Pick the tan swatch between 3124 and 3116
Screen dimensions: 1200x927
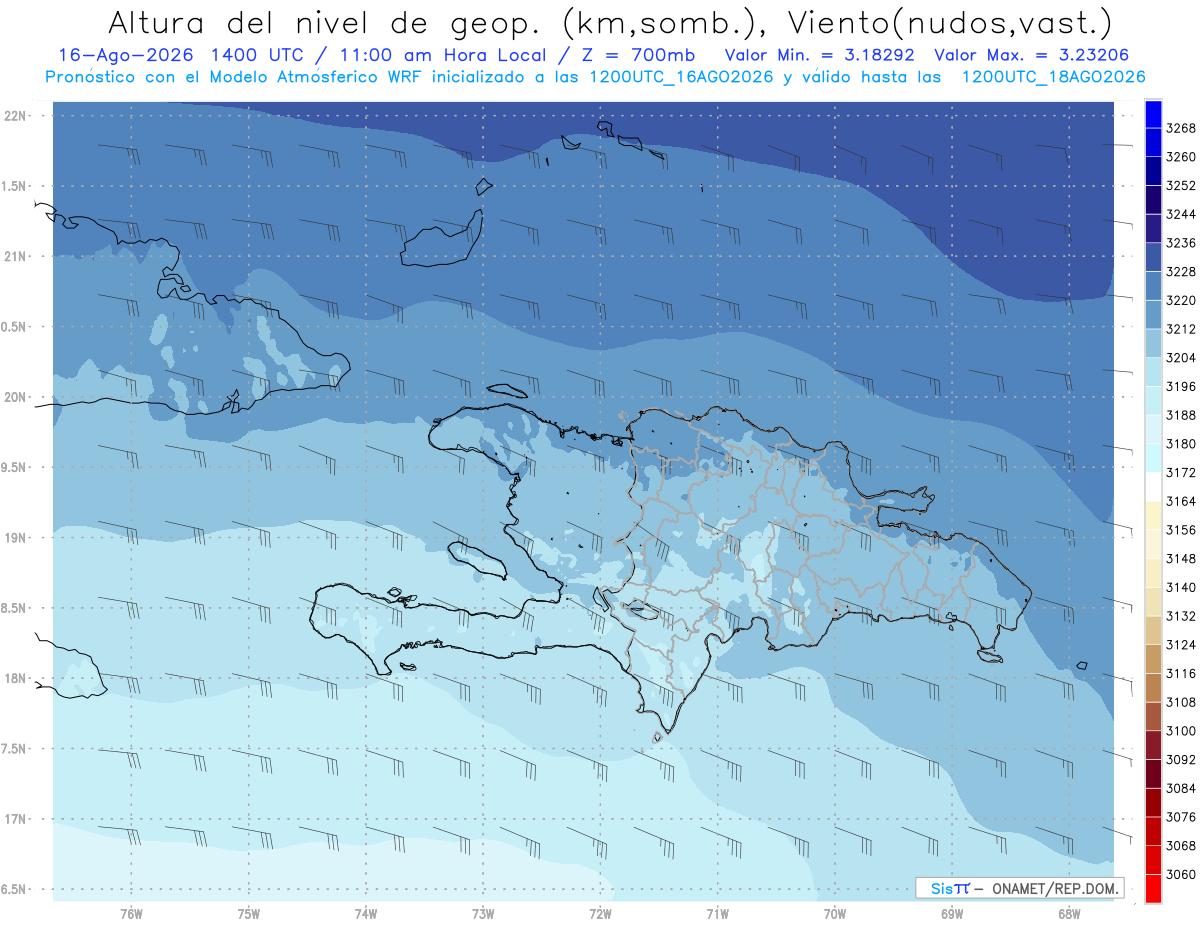pyautogui.click(x=1152, y=659)
